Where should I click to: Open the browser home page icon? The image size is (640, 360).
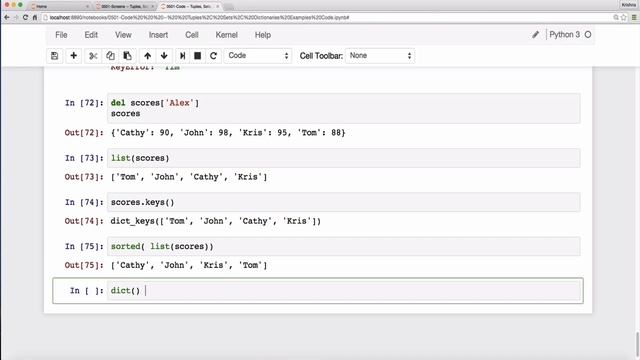35,18
